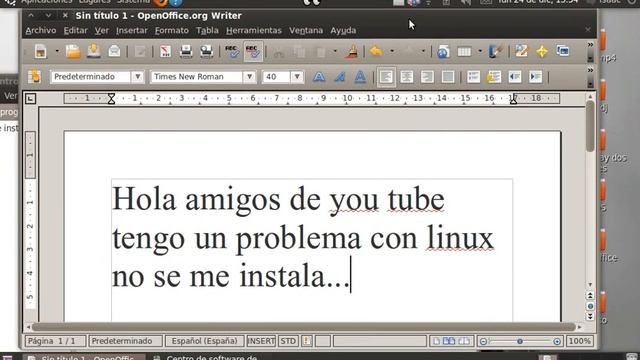Open the Archivo menu
This screenshot has width=640, height=360.
coord(40,31)
